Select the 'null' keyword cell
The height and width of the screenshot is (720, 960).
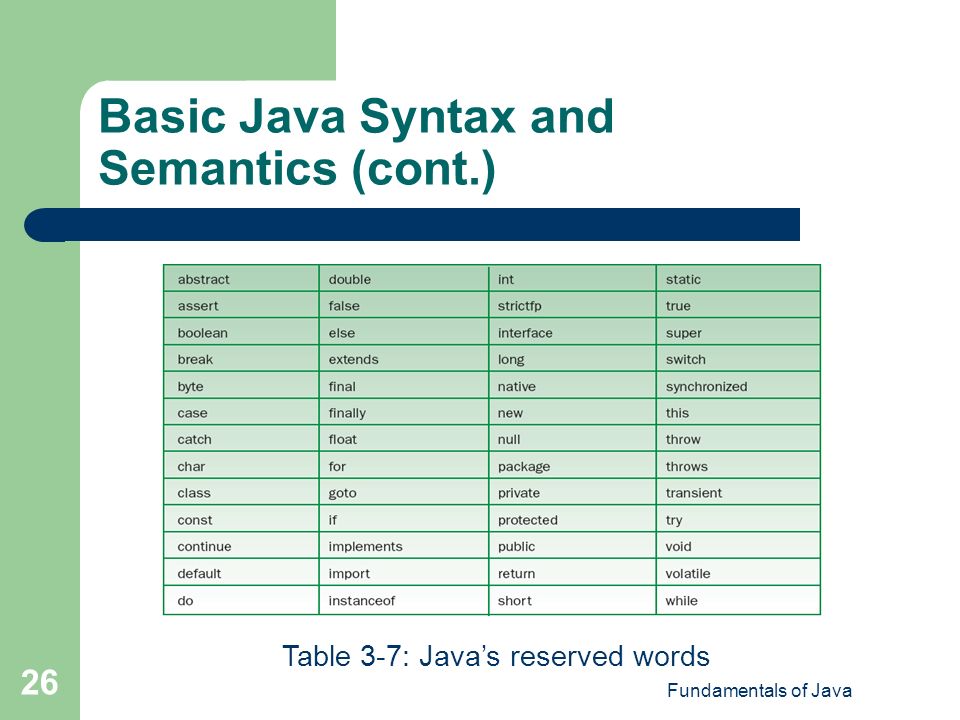(572, 439)
